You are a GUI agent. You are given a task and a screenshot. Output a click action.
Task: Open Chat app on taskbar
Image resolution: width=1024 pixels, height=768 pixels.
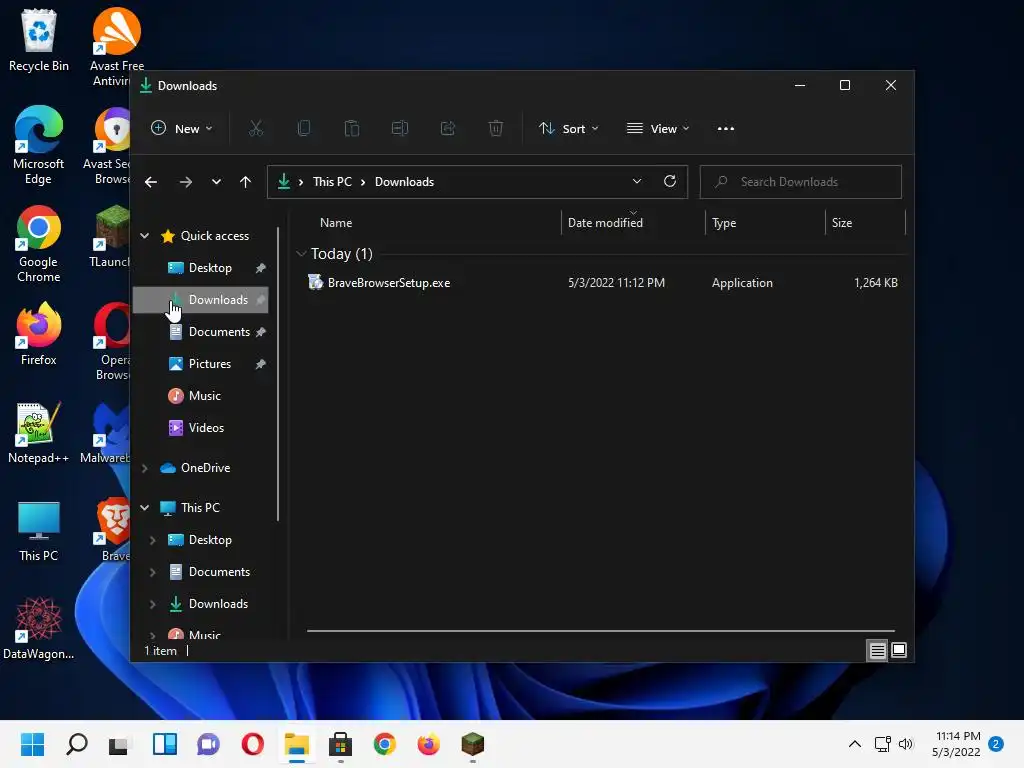208,744
